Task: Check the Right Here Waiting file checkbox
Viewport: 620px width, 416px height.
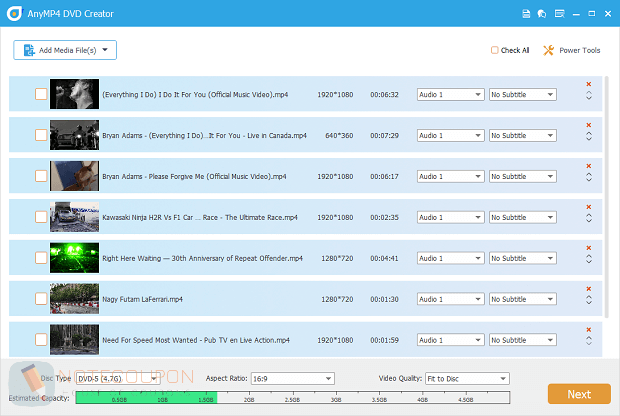Action: coord(41,258)
